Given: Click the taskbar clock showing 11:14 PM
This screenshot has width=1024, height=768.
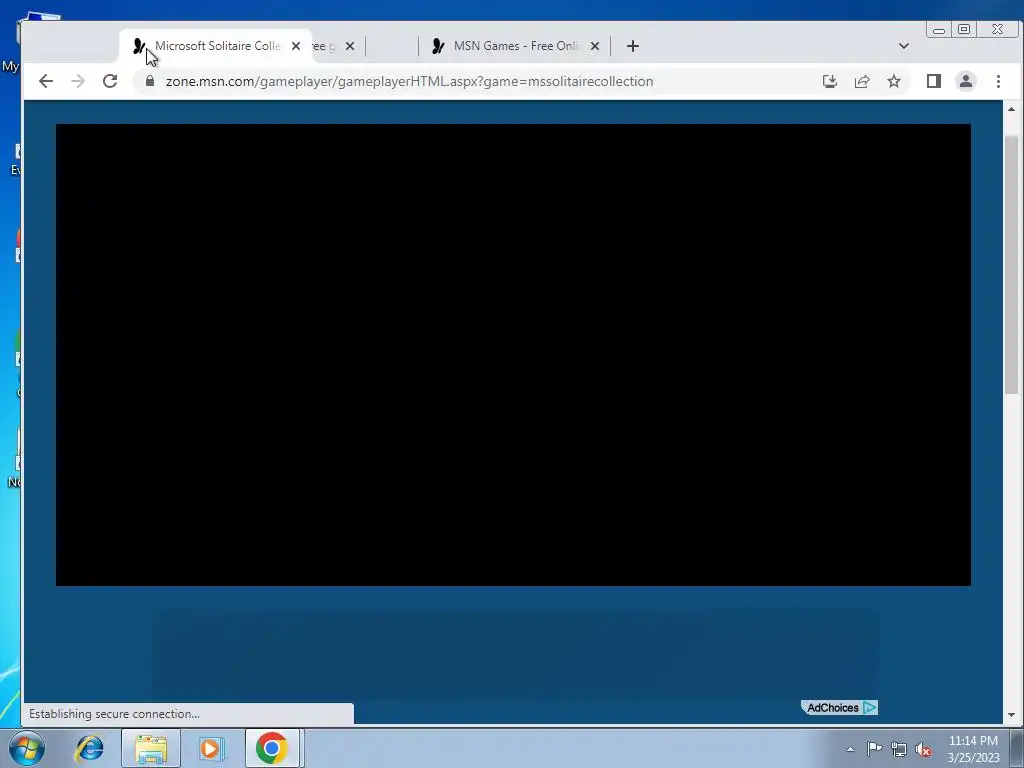Looking at the screenshot, I should point(973,749).
